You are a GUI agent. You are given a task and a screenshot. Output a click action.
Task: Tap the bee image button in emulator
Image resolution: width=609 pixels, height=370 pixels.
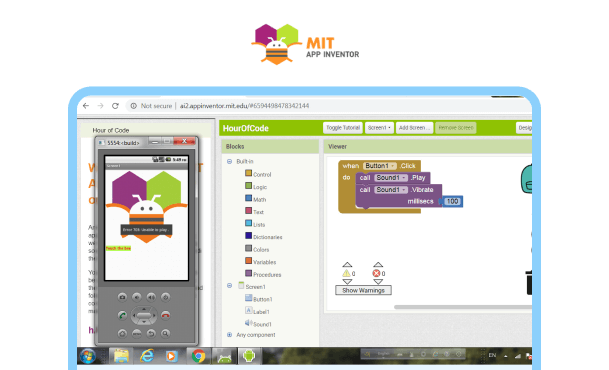coord(146,207)
